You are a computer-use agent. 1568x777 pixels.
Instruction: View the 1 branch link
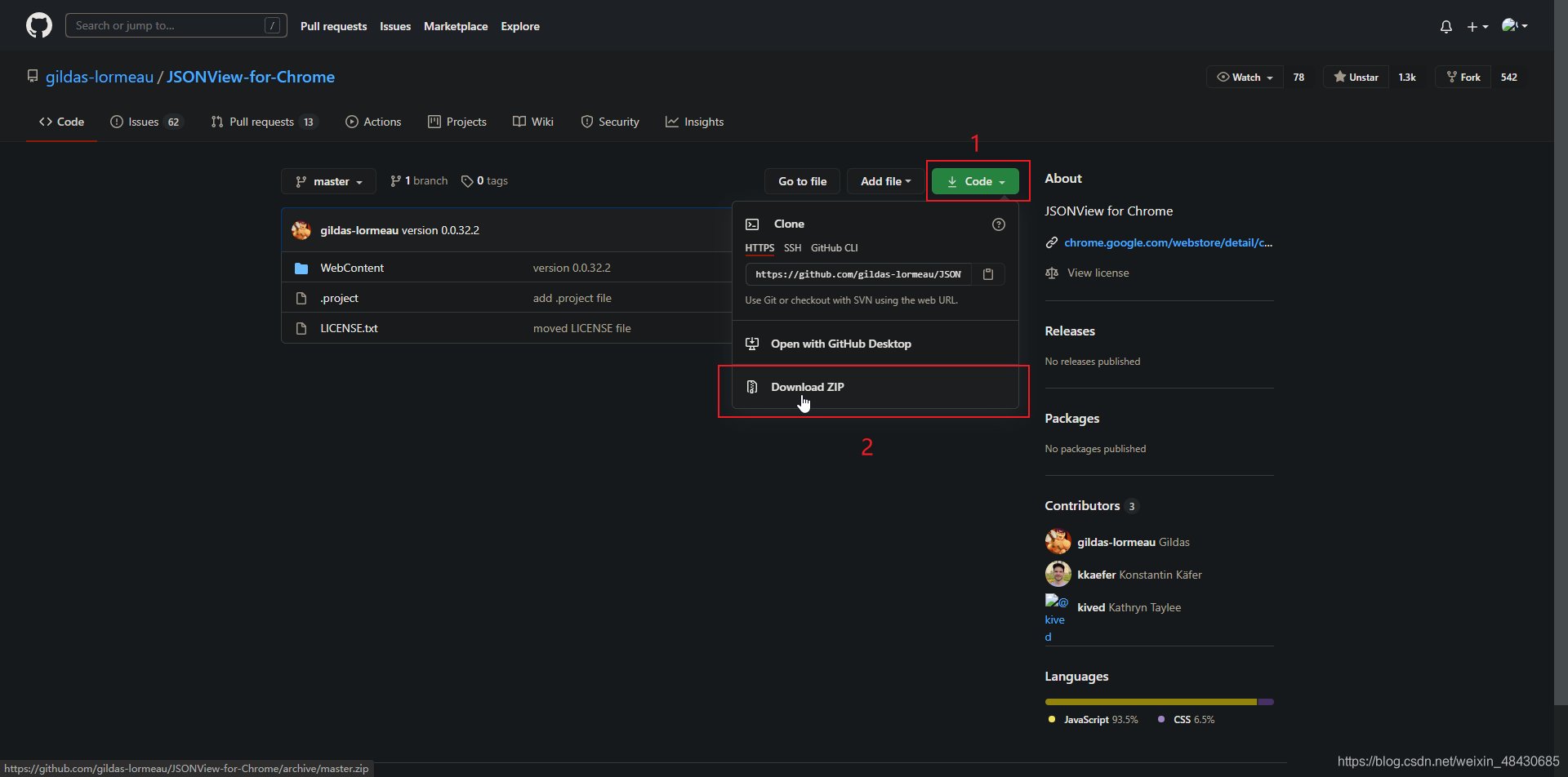419,181
